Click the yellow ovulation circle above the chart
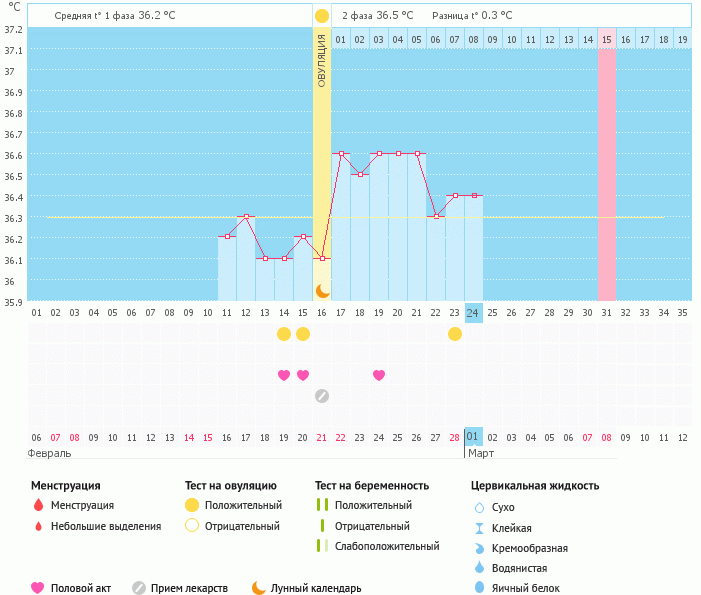This screenshot has width=701, height=595. point(321,16)
